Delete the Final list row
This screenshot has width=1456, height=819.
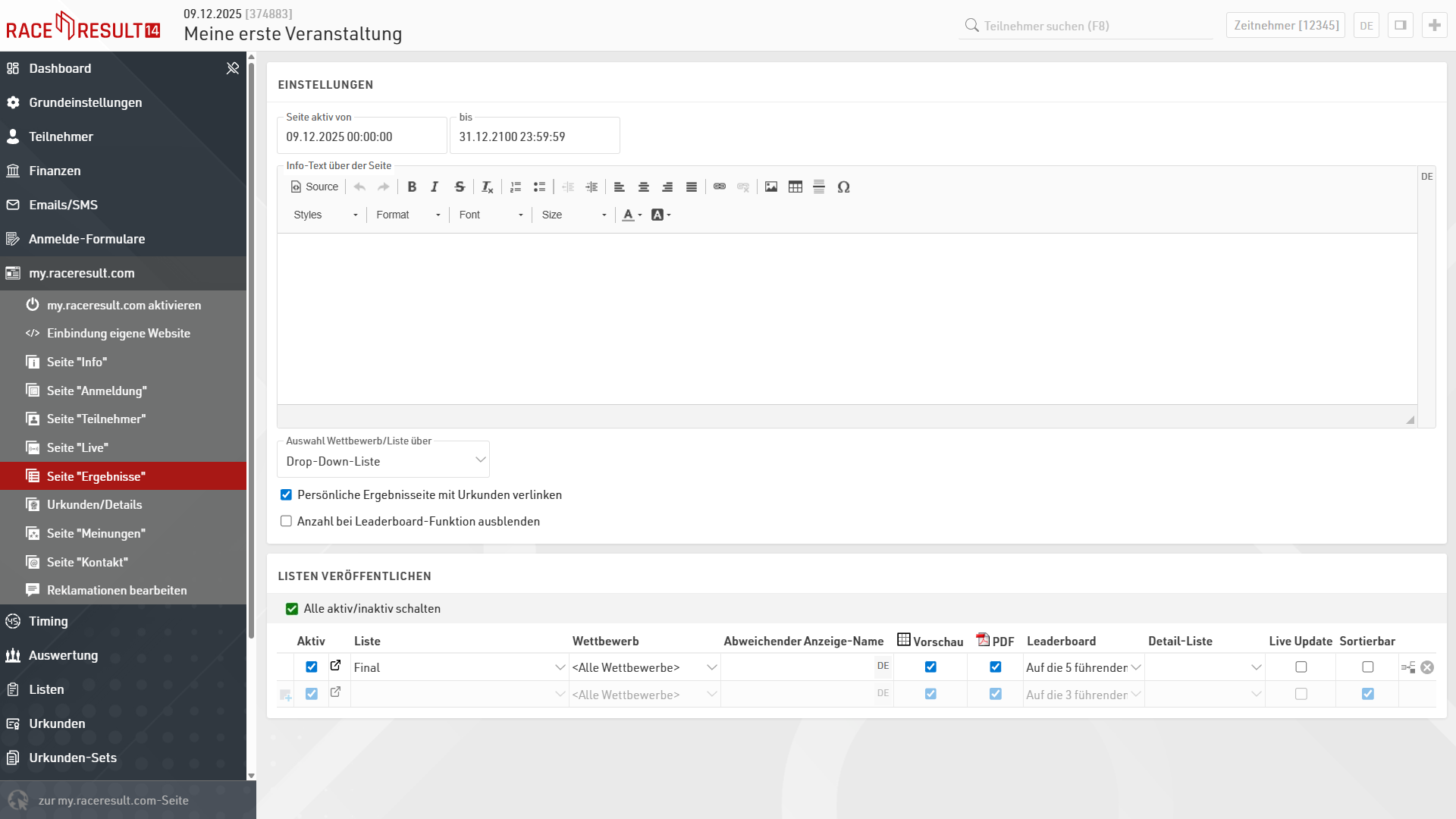click(1427, 667)
